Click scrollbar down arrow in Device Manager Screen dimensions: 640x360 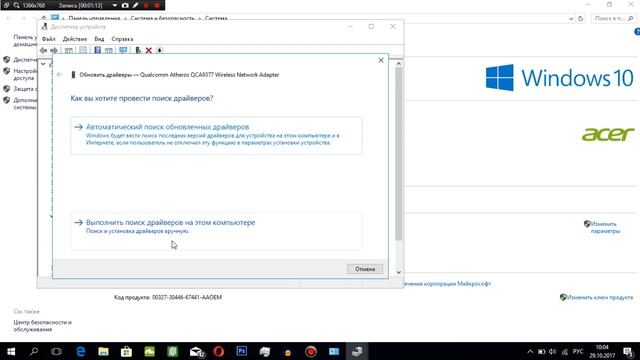[399, 272]
